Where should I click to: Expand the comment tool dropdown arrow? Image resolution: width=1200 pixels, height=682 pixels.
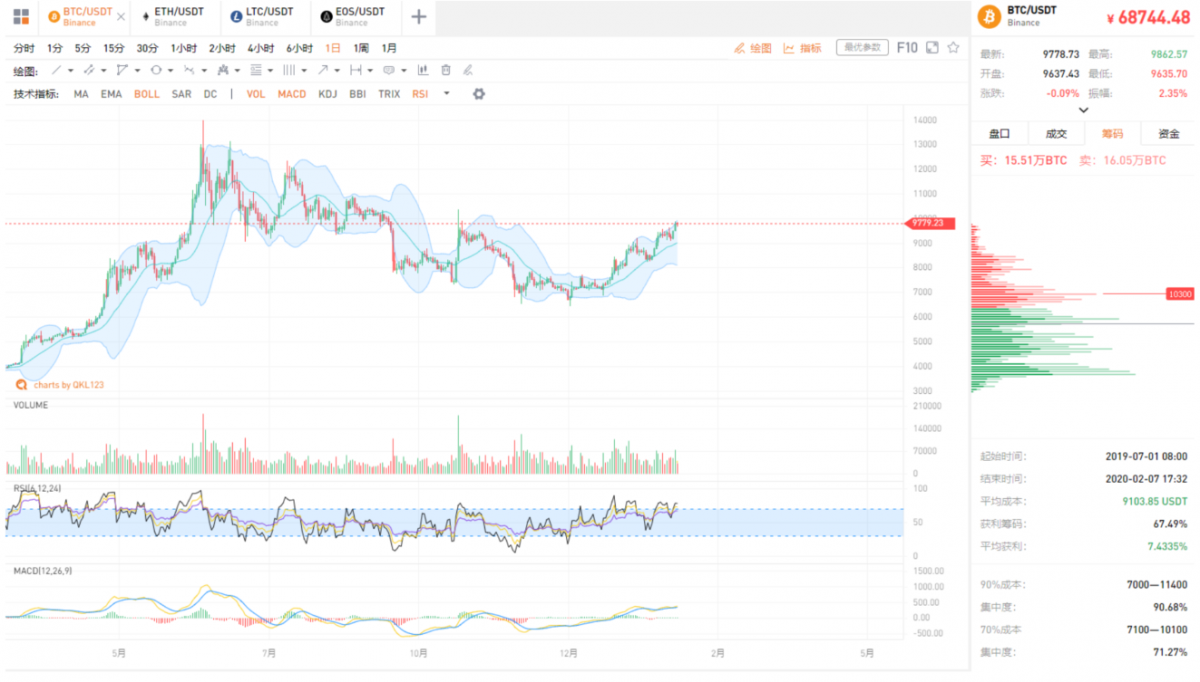[404, 70]
